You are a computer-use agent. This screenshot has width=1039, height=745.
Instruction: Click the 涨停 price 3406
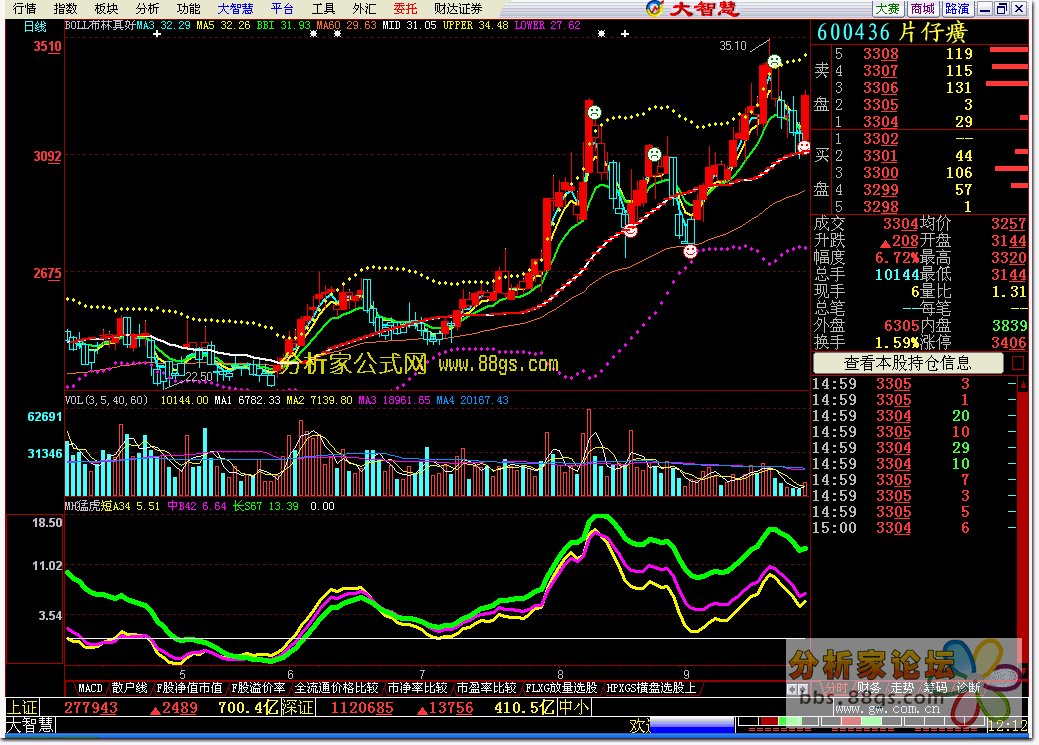click(1008, 343)
